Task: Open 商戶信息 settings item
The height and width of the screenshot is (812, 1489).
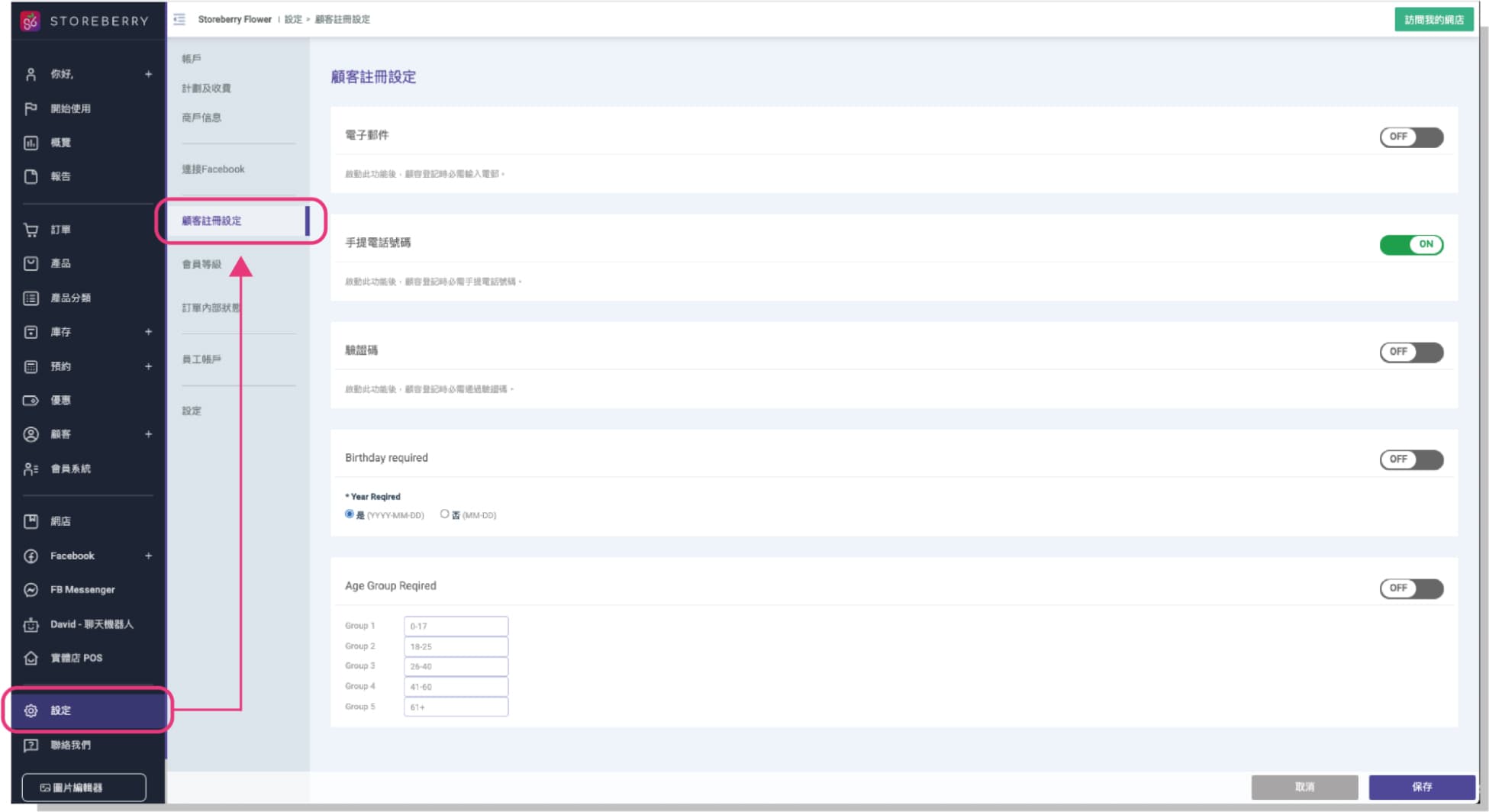Action: pos(201,118)
